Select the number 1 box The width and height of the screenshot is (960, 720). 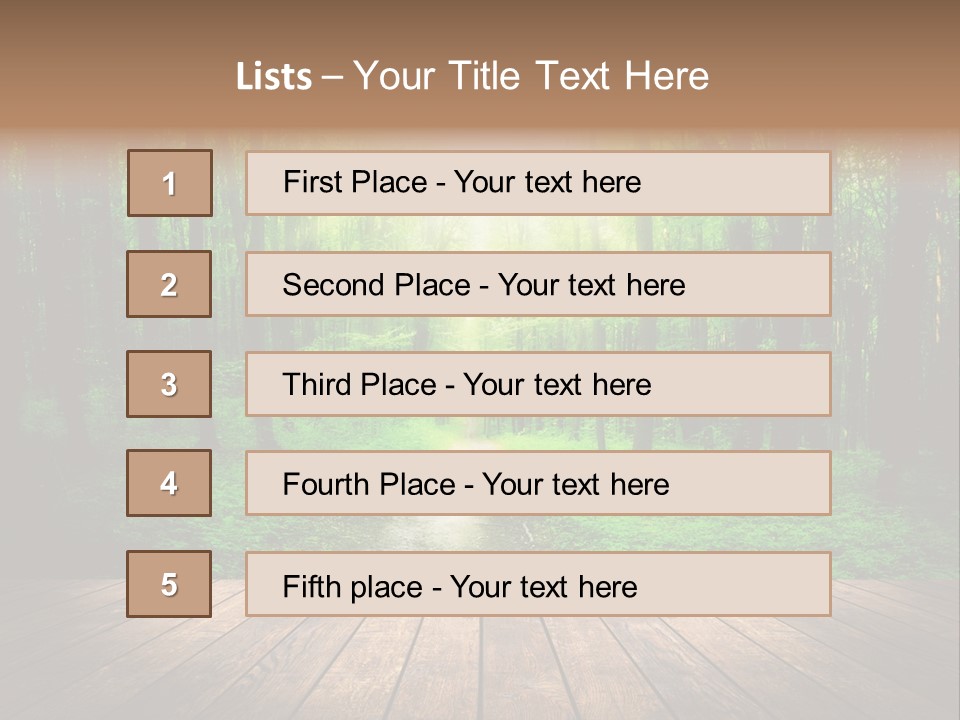[x=170, y=183]
